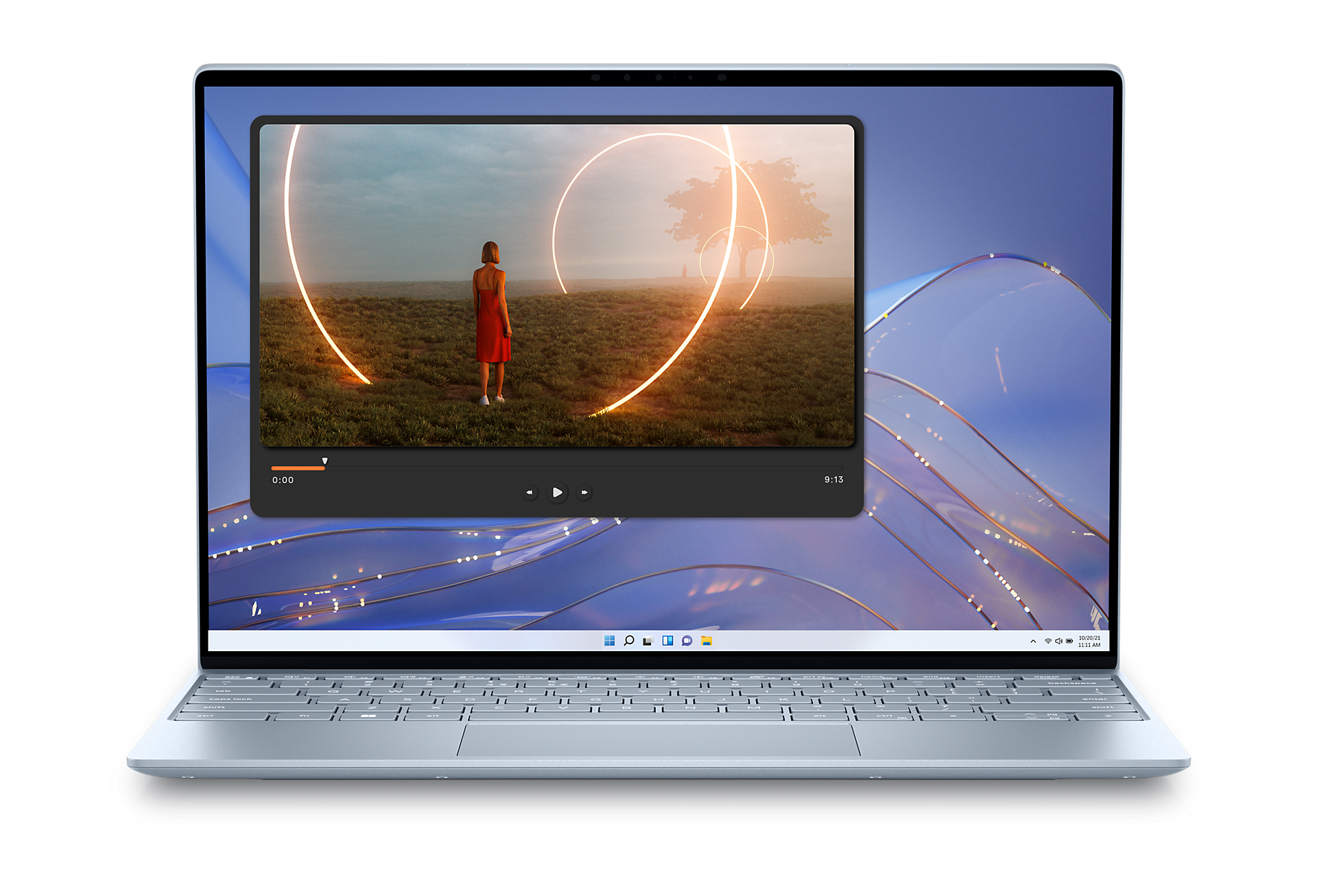
Task: Expand the hidden system tray icons
Action: point(1033,641)
